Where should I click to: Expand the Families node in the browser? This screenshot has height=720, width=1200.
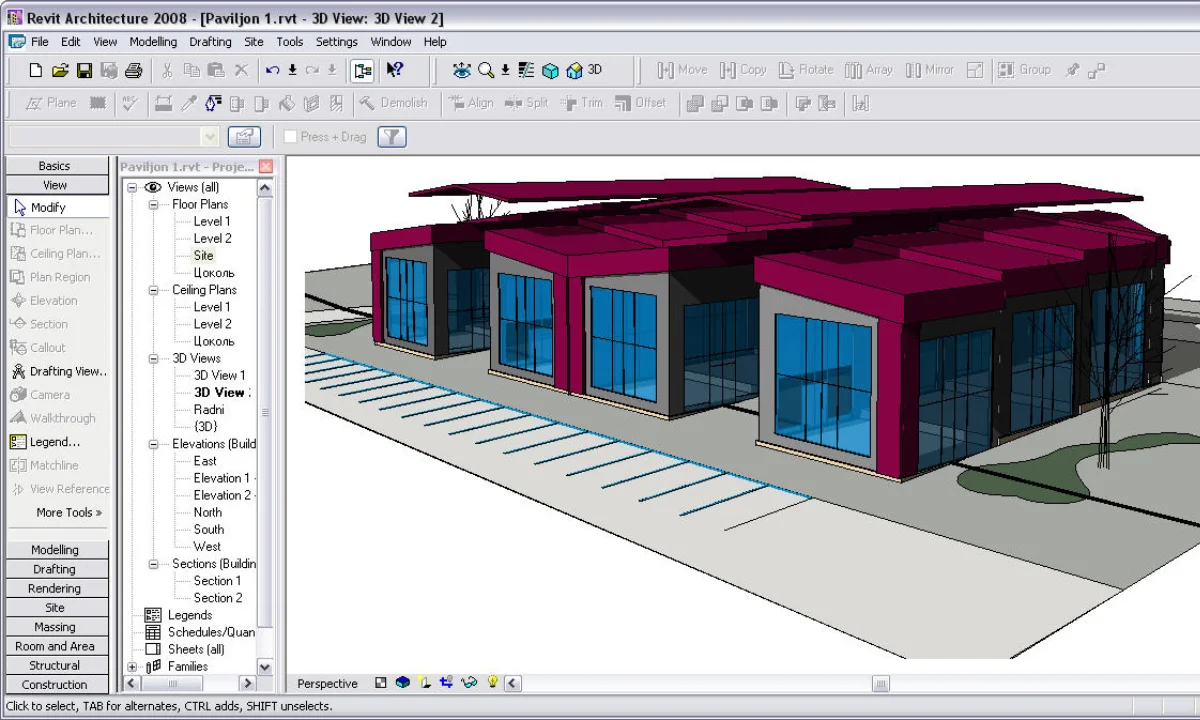[132, 666]
